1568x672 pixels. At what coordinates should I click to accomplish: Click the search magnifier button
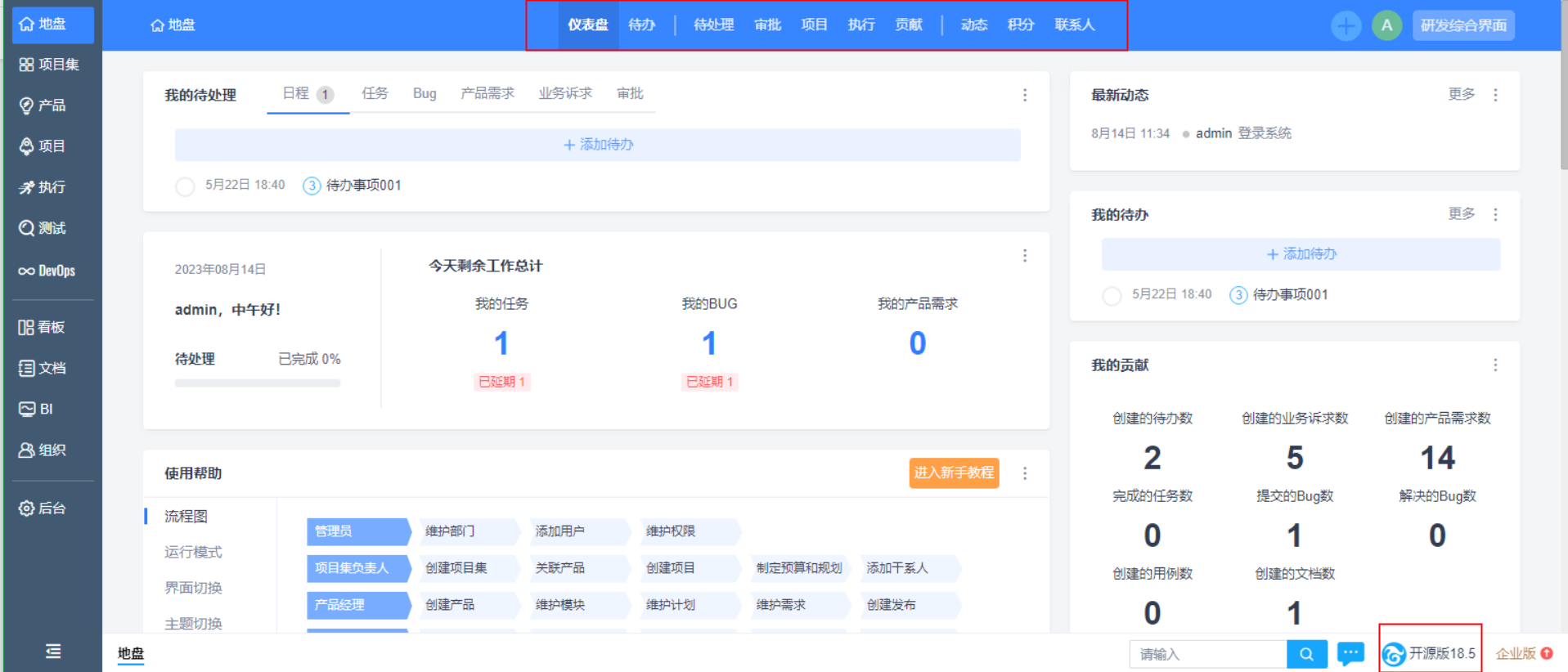pos(1306,654)
